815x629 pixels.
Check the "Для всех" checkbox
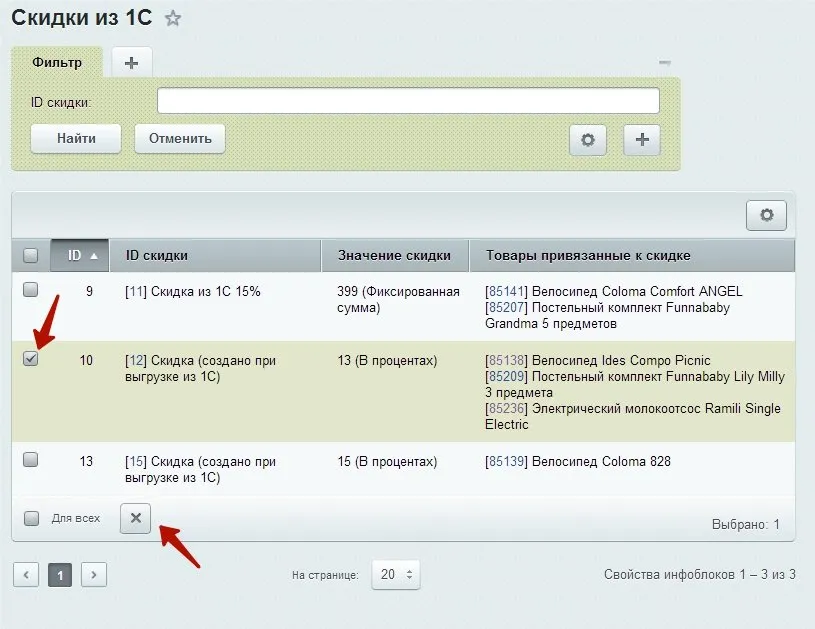[31, 518]
